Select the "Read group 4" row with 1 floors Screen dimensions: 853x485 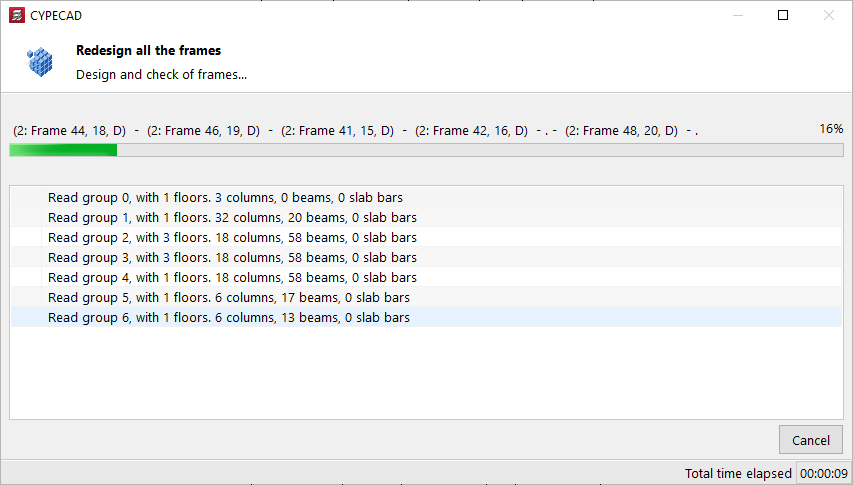pyautogui.click(x=232, y=278)
